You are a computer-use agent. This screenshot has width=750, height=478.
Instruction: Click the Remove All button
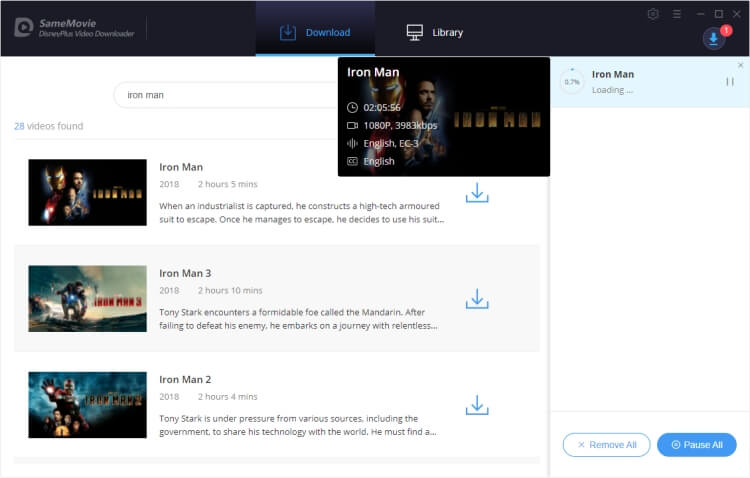click(x=607, y=445)
